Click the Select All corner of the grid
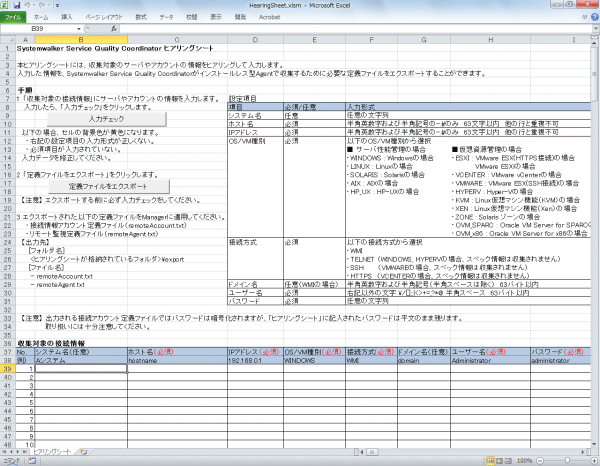Screen dimensions: 600x466 point(8,39)
